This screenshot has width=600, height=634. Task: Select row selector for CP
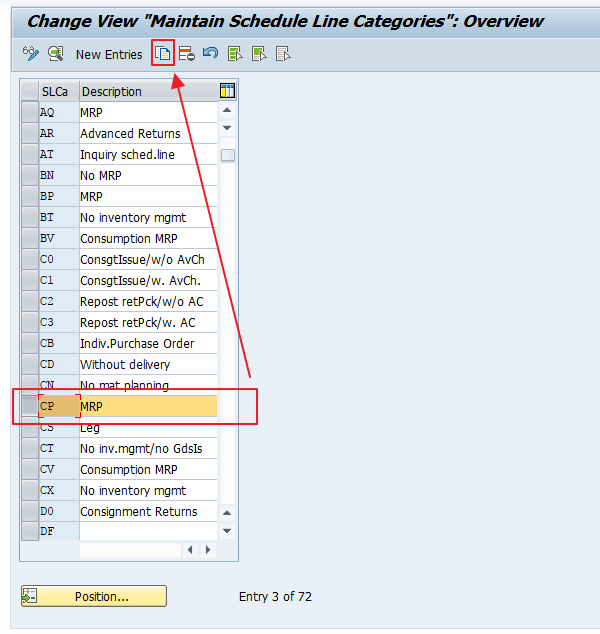30,406
